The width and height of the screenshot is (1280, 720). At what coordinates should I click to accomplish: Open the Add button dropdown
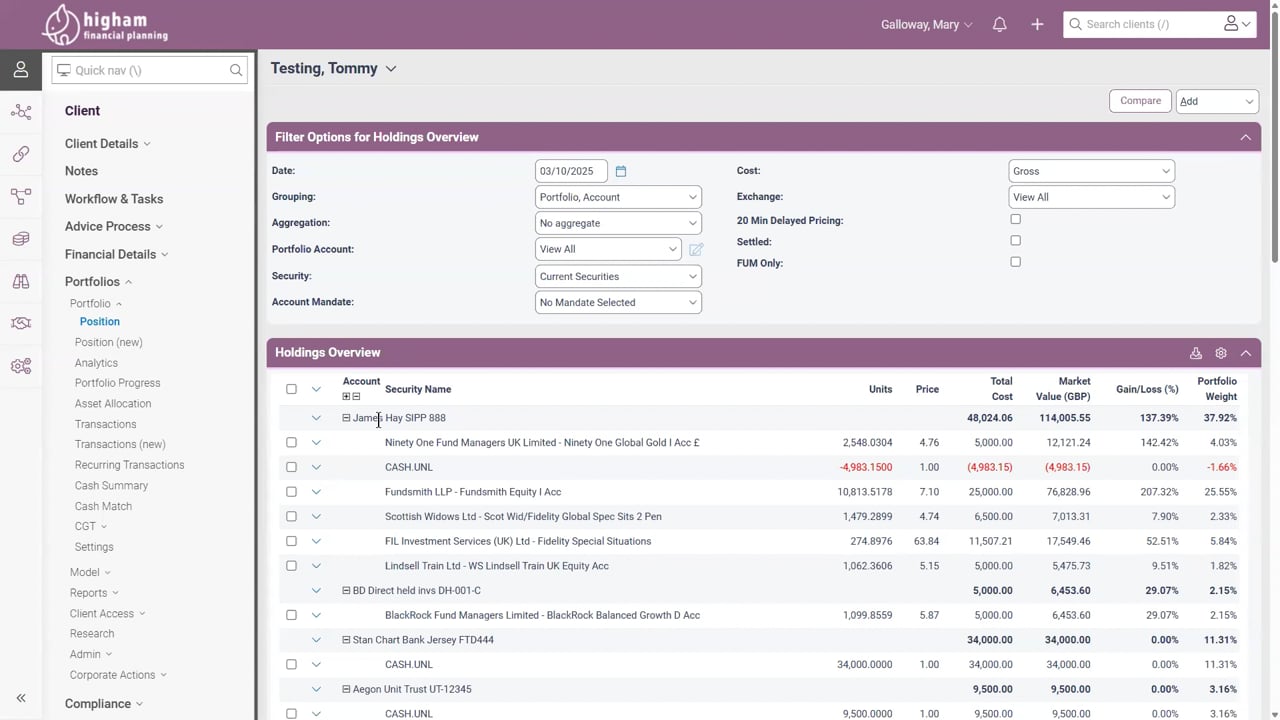tap(1217, 101)
